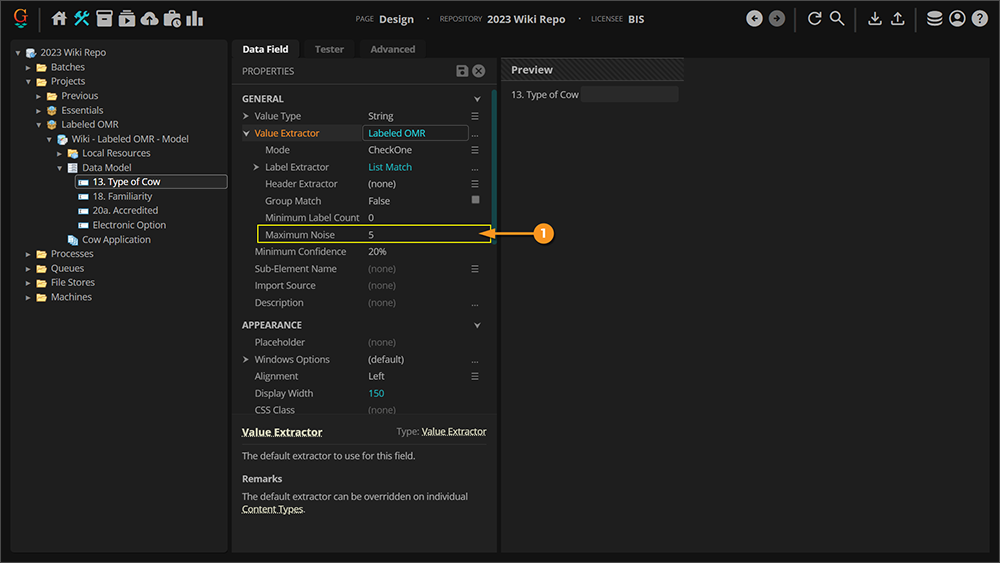Screen dimensions: 1000x563
Task: Open the Home page icon
Action: [59, 18]
